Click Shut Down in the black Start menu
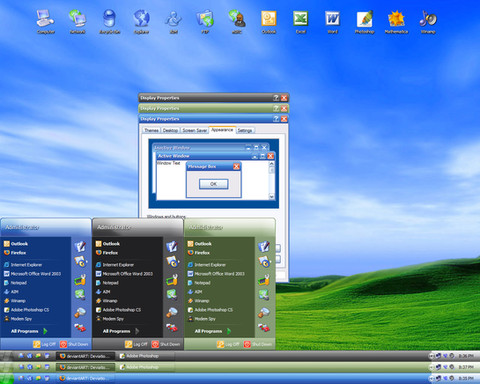The image size is (480, 384). (166, 344)
